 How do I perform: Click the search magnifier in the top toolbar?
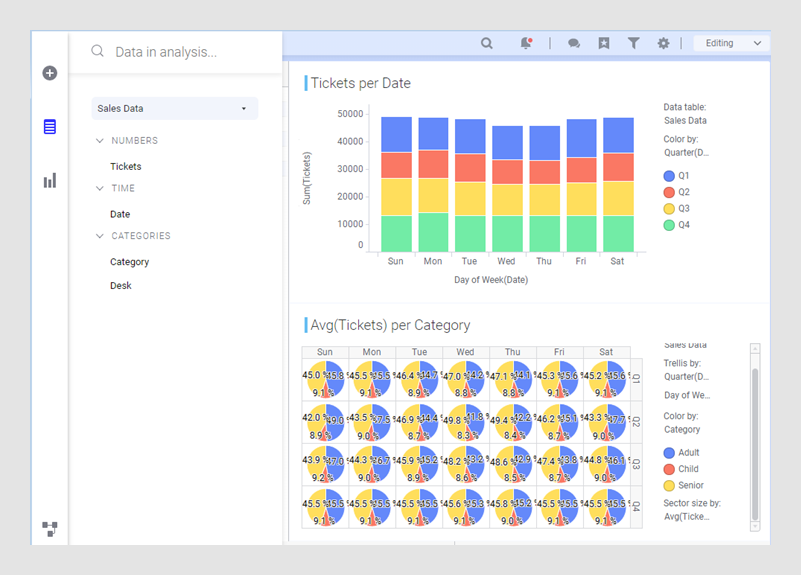(x=487, y=43)
